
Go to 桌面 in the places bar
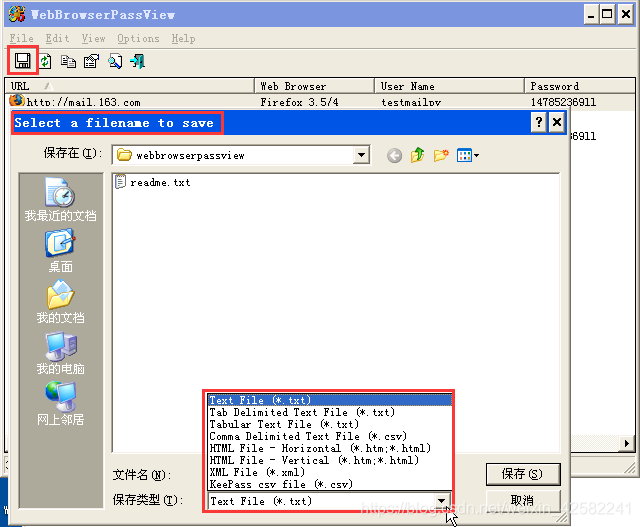[60, 250]
